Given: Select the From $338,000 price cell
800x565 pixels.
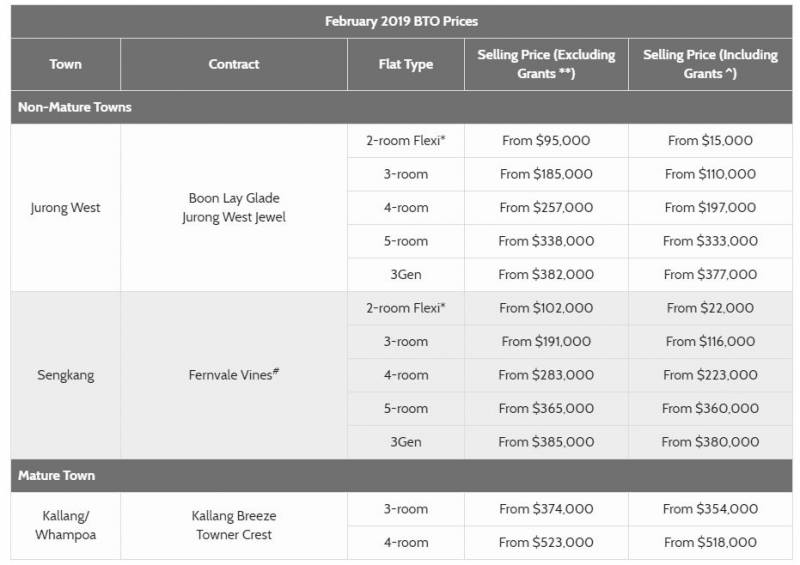Looking at the screenshot, I should [x=546, y=241].
